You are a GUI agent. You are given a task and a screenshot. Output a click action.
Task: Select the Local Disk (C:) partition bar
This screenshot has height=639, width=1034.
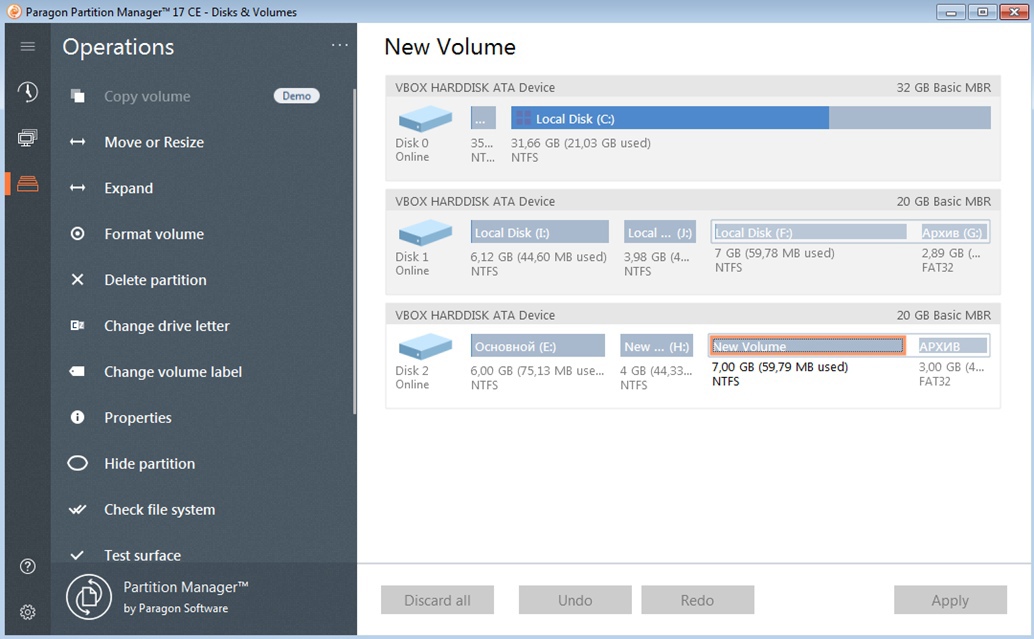(x=750, y=118)
